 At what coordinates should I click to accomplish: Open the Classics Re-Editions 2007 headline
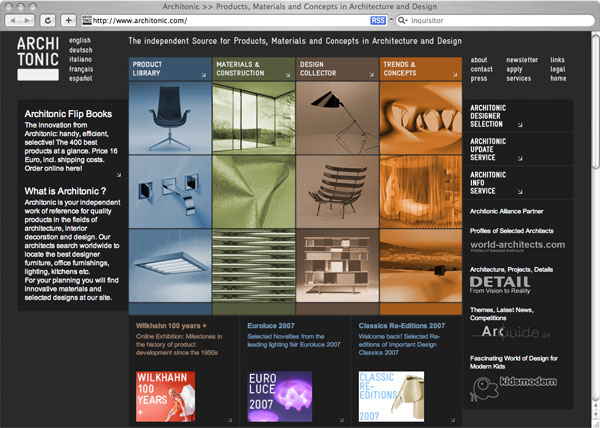pyautogui.click(x=402, y=326)
